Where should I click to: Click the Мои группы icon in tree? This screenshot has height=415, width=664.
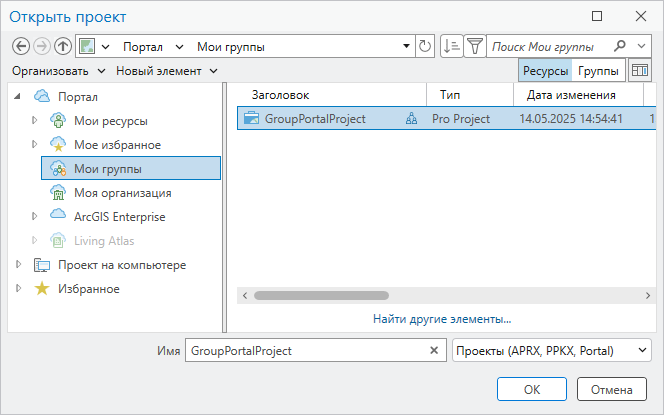[58, 168]
